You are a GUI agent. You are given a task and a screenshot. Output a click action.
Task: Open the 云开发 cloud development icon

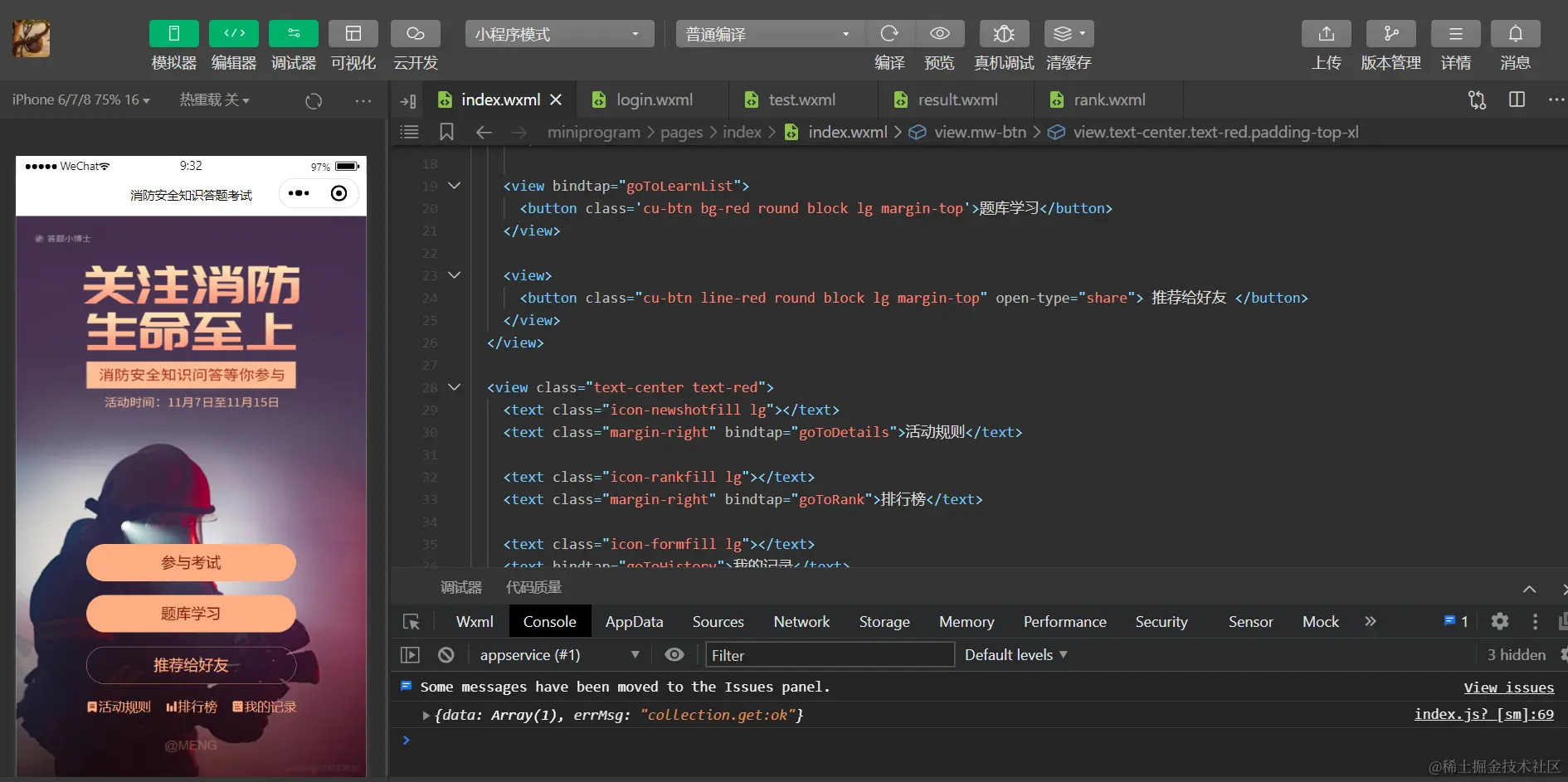tap(415, 34)
